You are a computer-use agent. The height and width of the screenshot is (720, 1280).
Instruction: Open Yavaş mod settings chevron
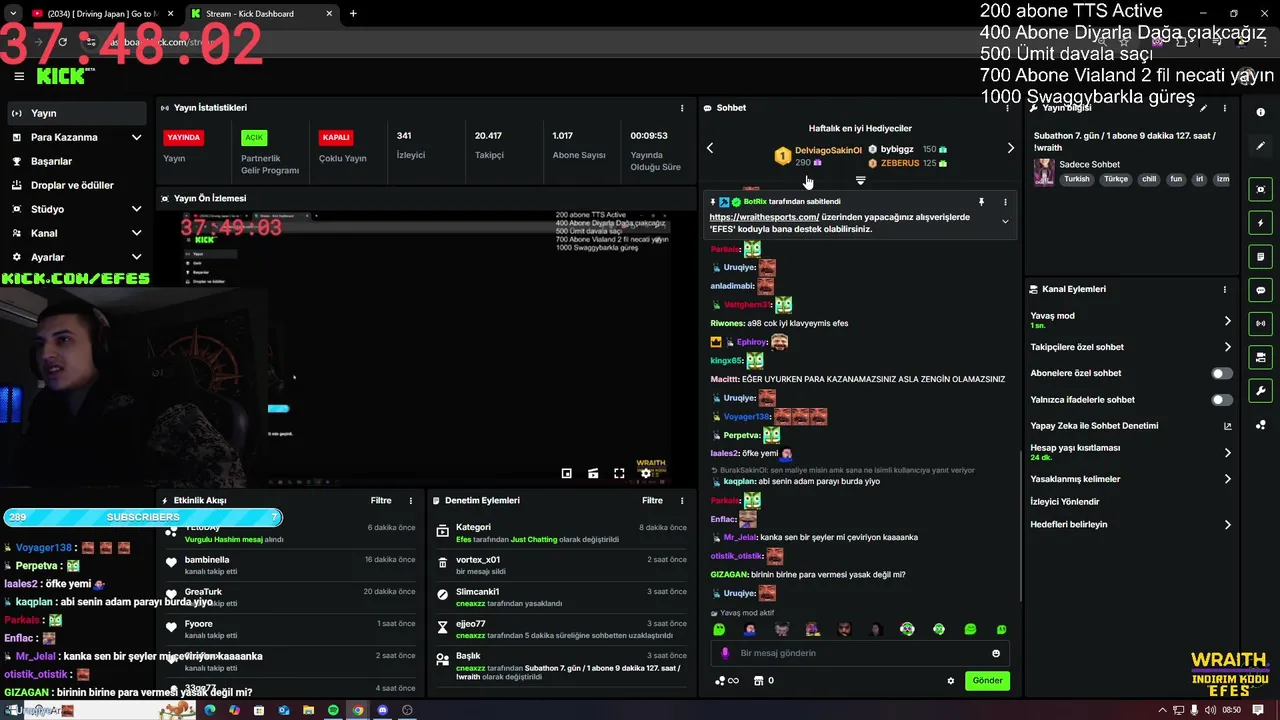click(1227, 321)
